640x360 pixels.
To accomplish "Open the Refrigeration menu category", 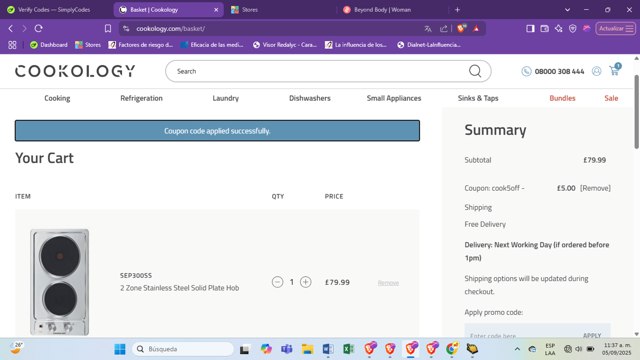I will (141, 98).
